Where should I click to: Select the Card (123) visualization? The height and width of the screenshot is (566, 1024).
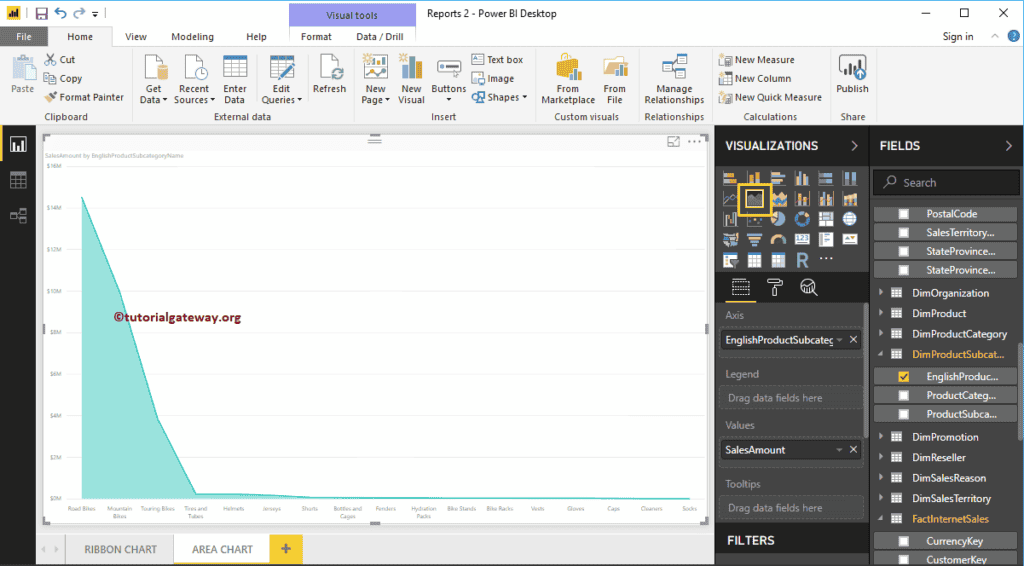[802, 240]
